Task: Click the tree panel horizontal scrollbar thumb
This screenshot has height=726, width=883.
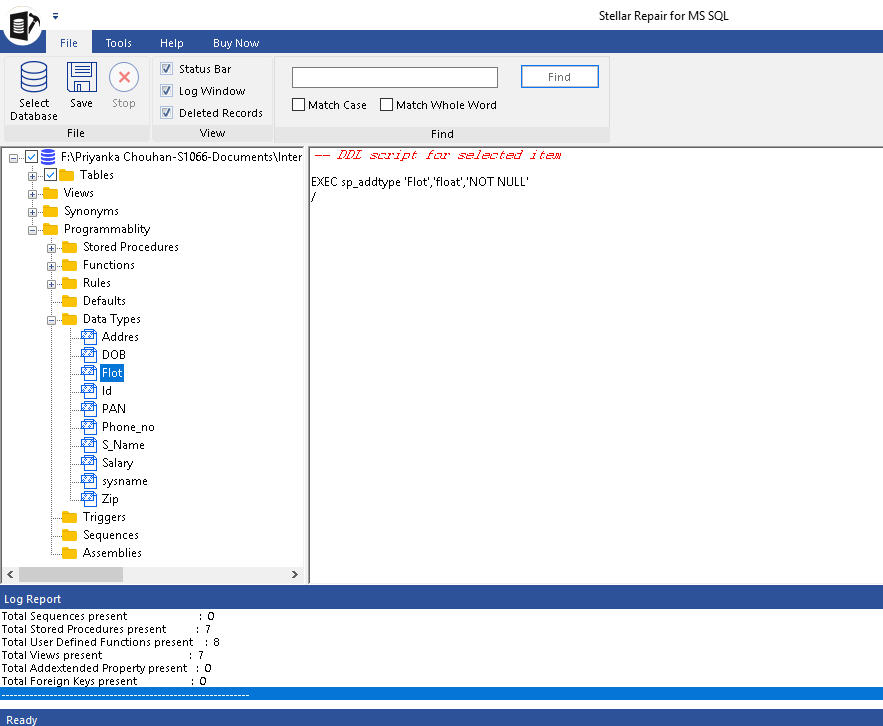Action: (x=71, y=574)
